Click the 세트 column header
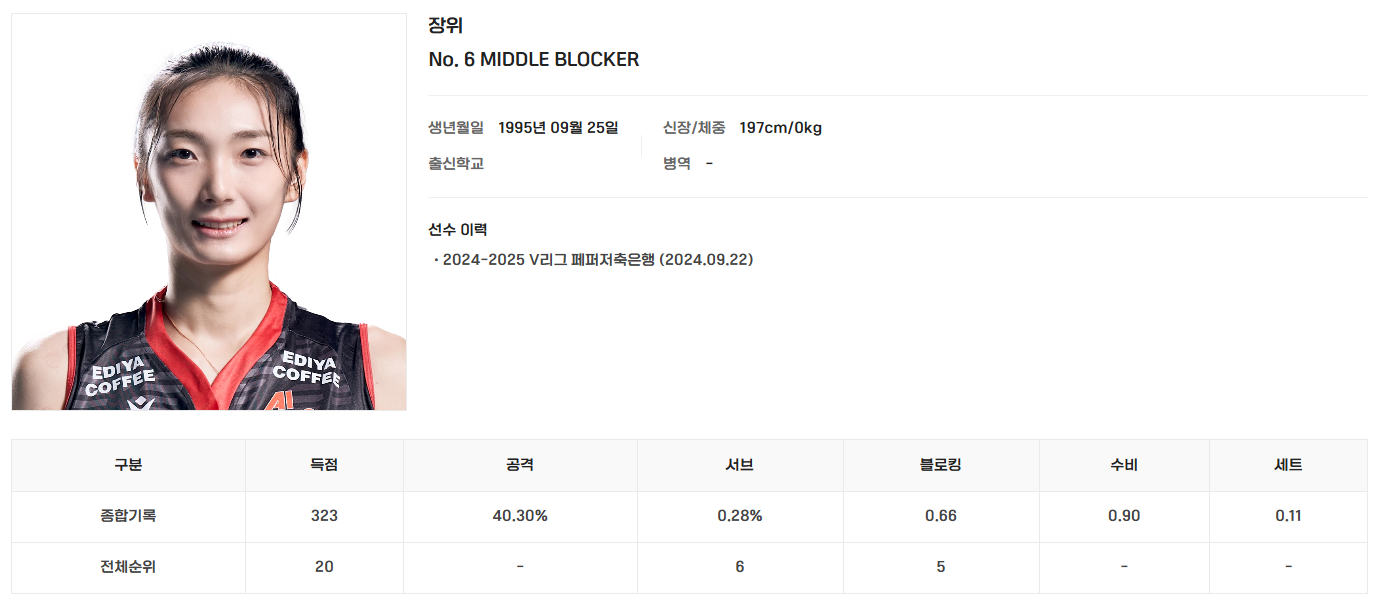Image resolution: width=1377 pixels, height=603 pixels. 1288,465
